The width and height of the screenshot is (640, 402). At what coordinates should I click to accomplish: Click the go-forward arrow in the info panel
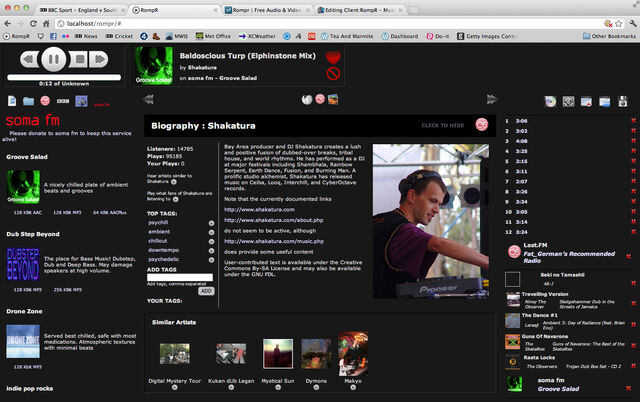point(492,99)
